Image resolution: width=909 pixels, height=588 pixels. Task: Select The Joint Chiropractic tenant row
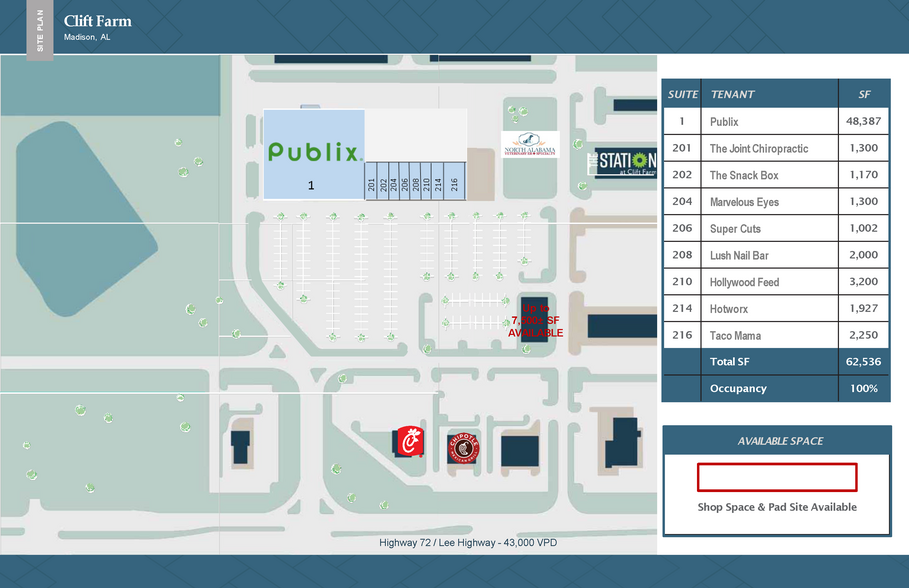(776, 148)
